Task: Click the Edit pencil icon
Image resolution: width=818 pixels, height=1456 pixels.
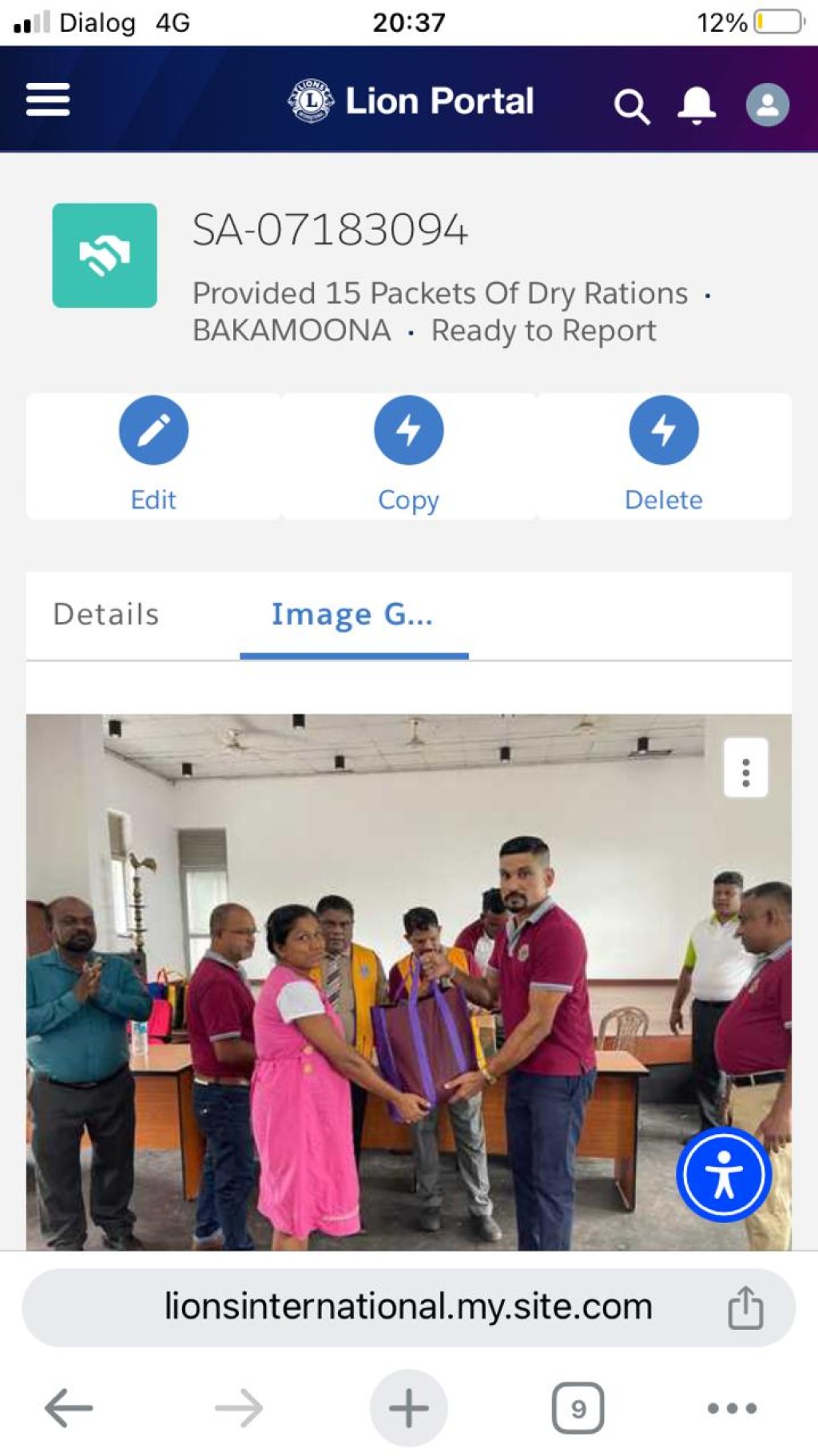Action: [x=153, y=430]
